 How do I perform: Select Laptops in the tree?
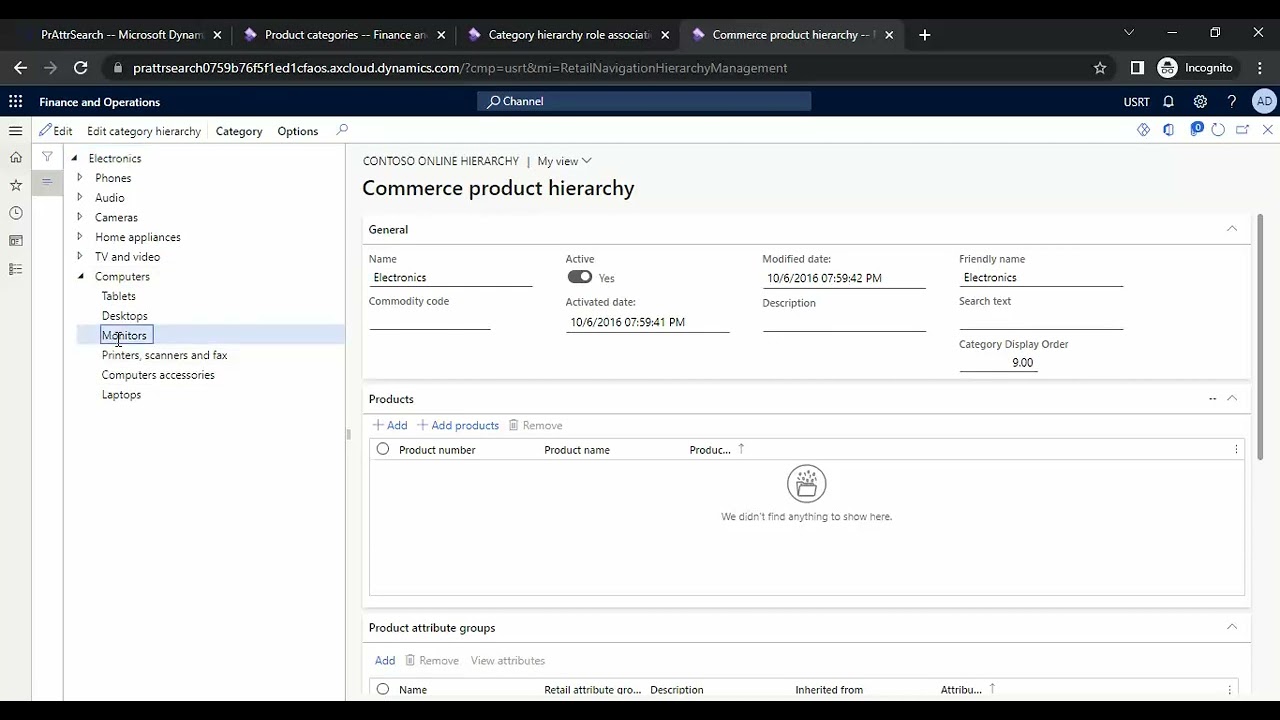(121, 394)
